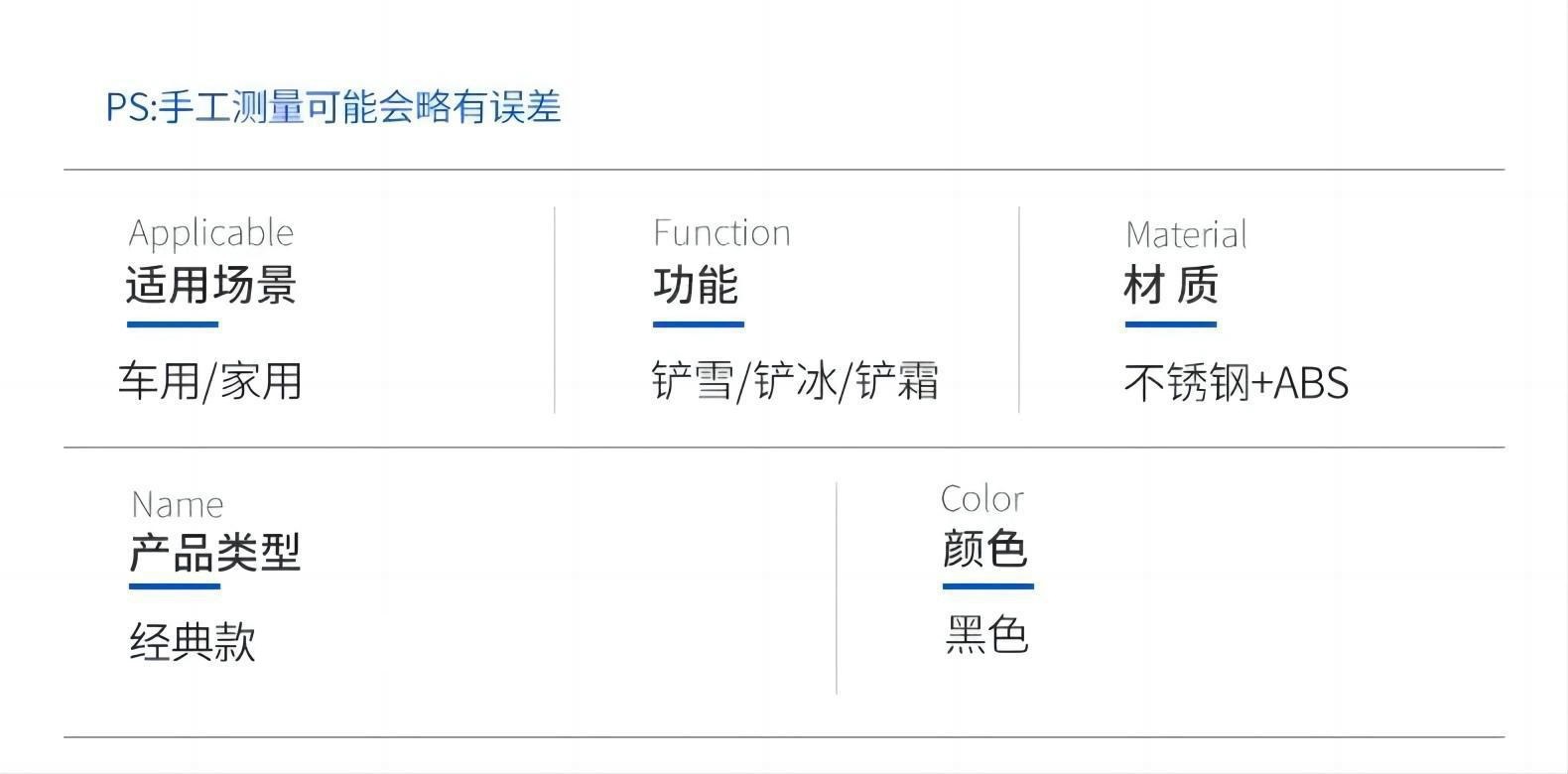Select the 颜色 heading
Screen dimensions: 1568x774
(x=985, y=549)
